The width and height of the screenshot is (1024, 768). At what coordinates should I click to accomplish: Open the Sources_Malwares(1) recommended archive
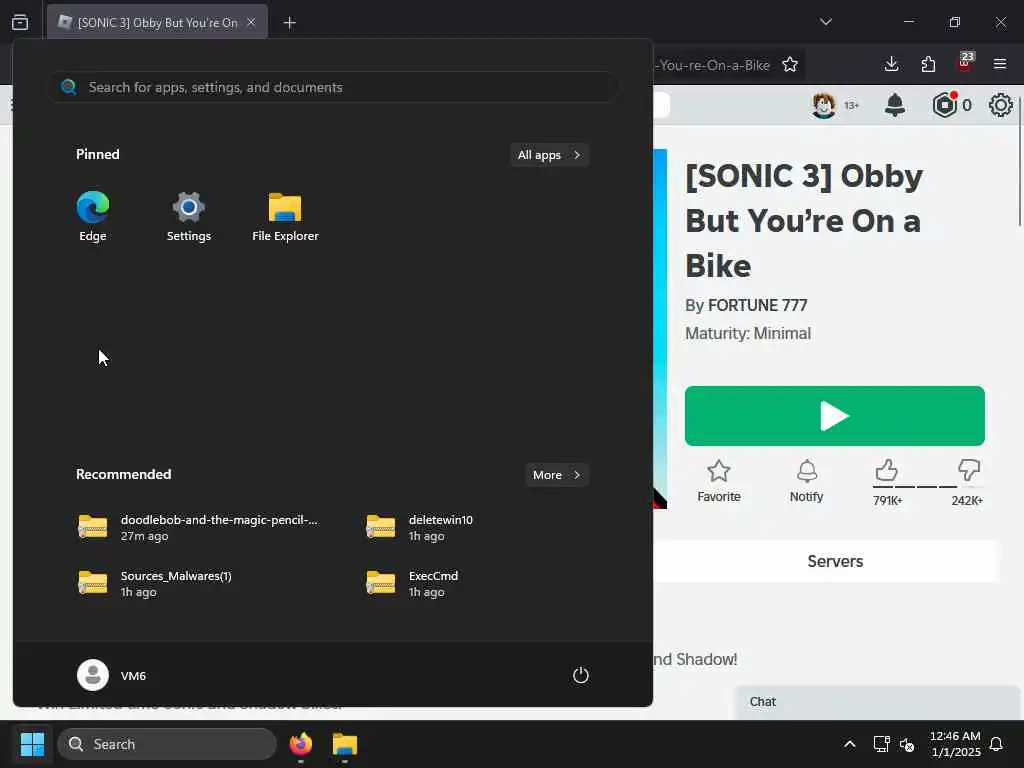pos(155,583)
